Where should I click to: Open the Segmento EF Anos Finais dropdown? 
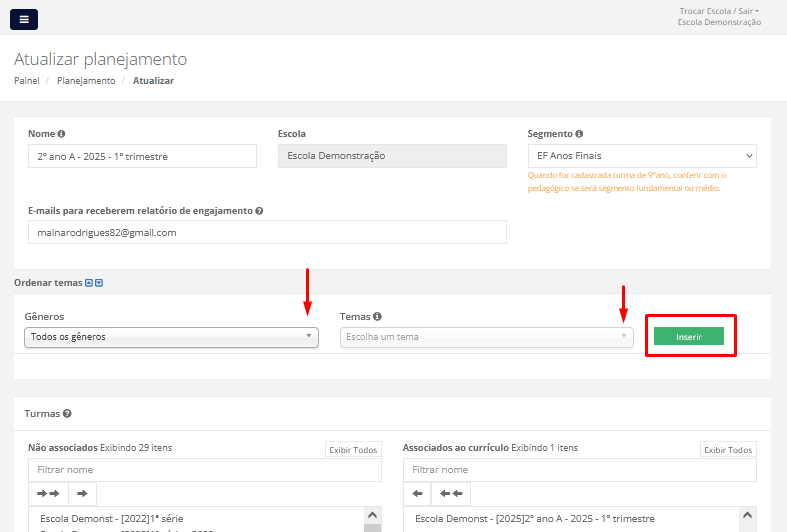(642, 156)
